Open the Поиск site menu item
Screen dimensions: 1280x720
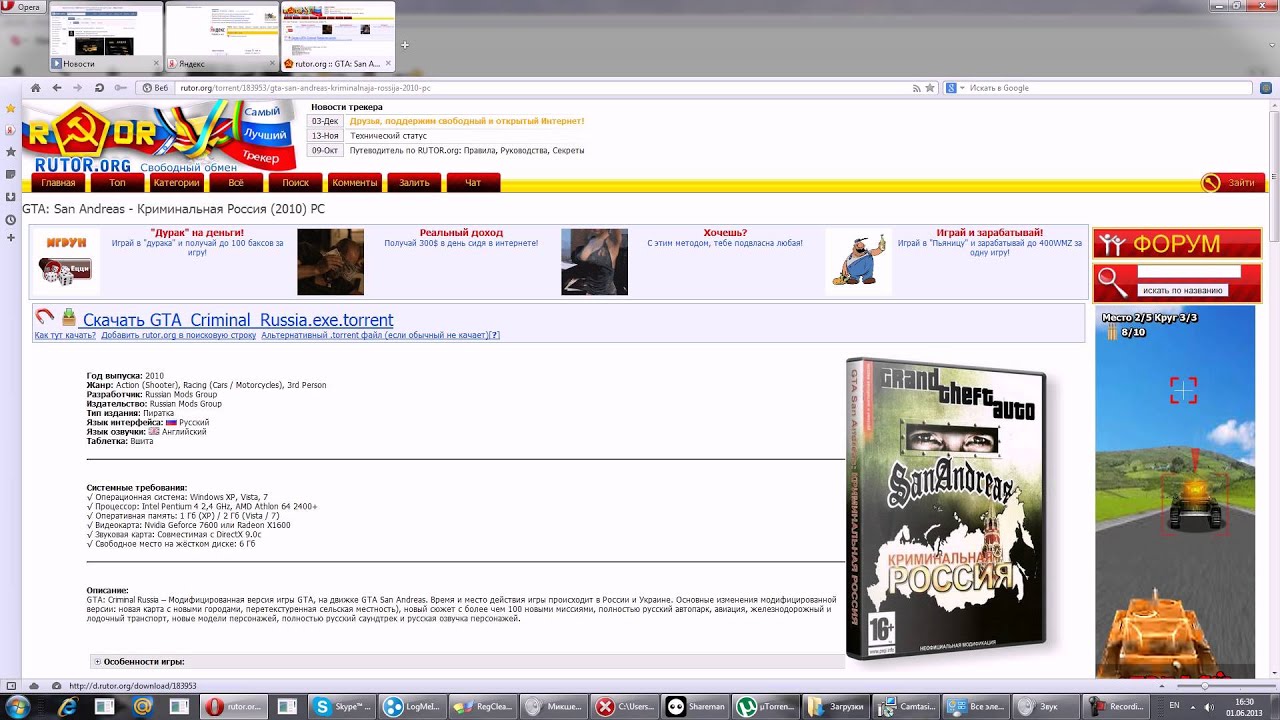295,183
